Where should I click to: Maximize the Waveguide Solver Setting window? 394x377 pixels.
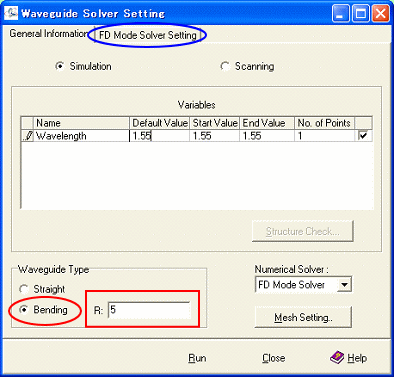click(x=361, y=14)
